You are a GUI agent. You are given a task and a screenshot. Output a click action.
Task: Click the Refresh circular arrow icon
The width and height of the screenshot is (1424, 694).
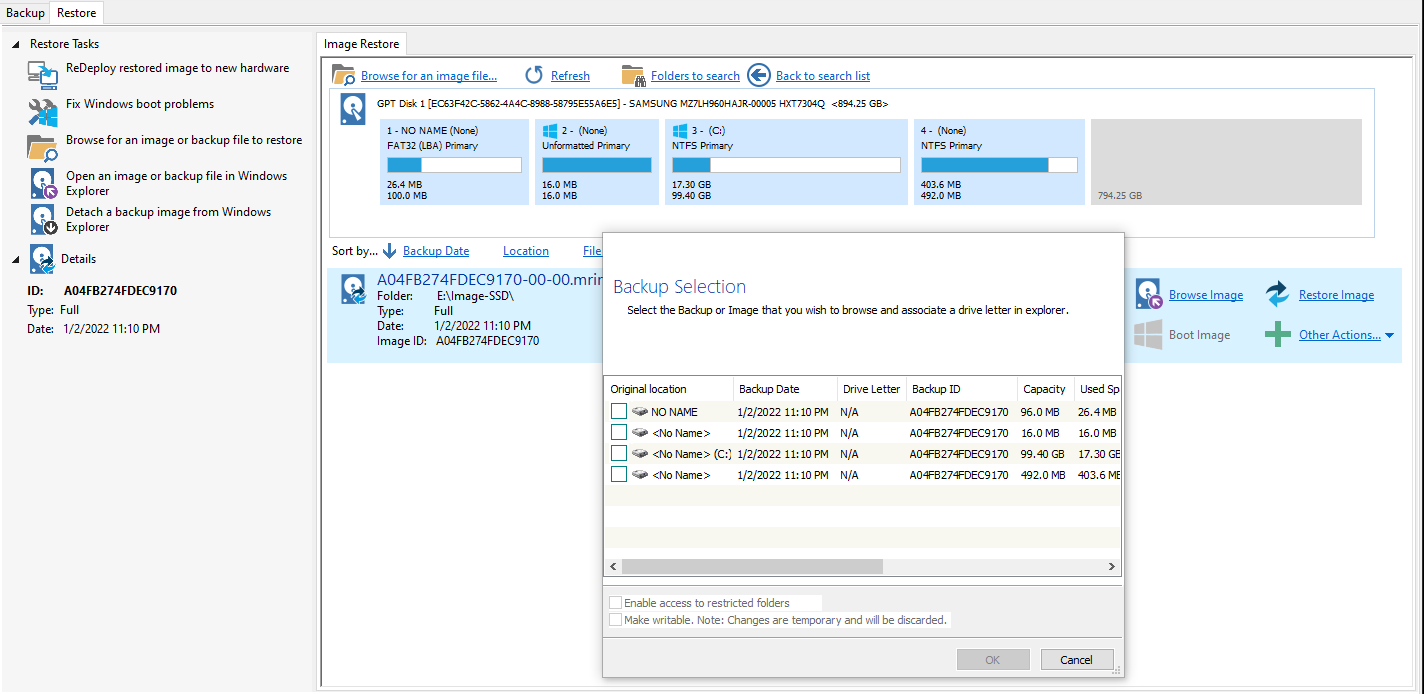[534, 75]
